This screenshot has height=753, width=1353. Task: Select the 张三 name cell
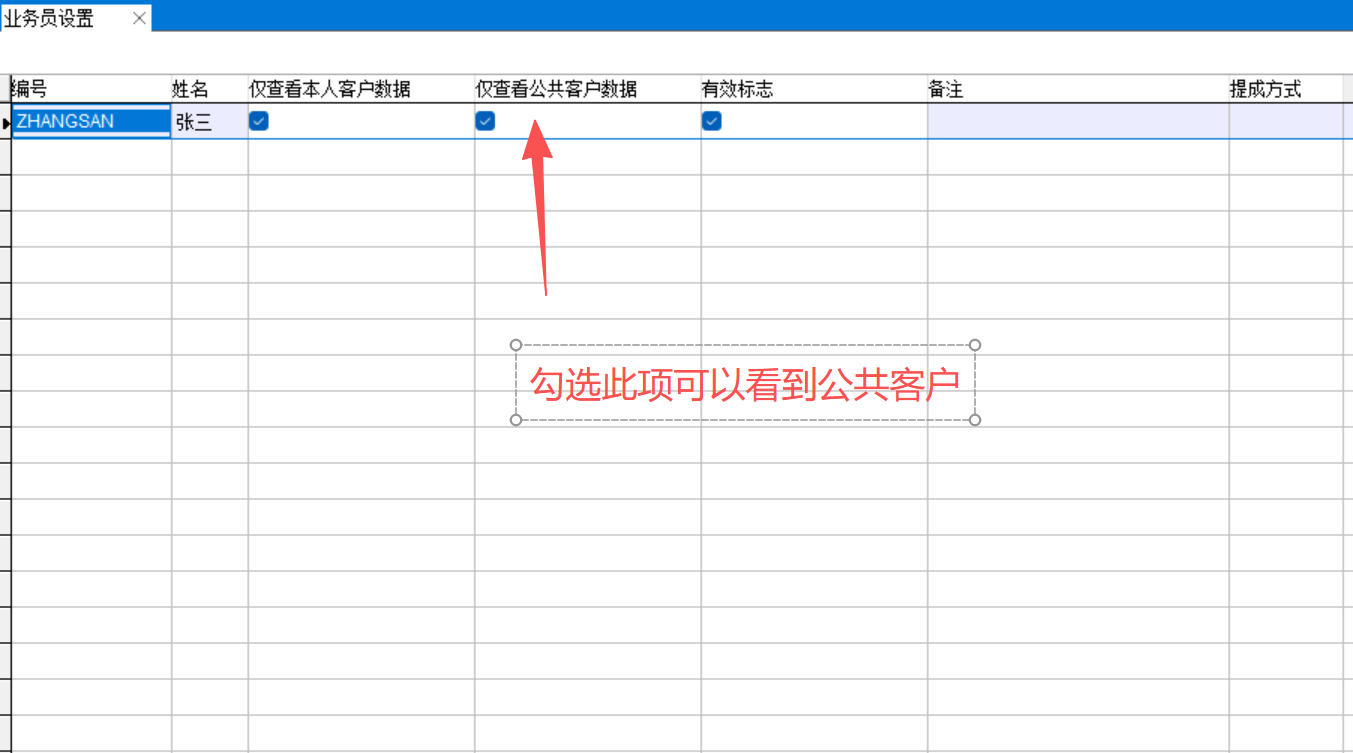tap(209, 122)
